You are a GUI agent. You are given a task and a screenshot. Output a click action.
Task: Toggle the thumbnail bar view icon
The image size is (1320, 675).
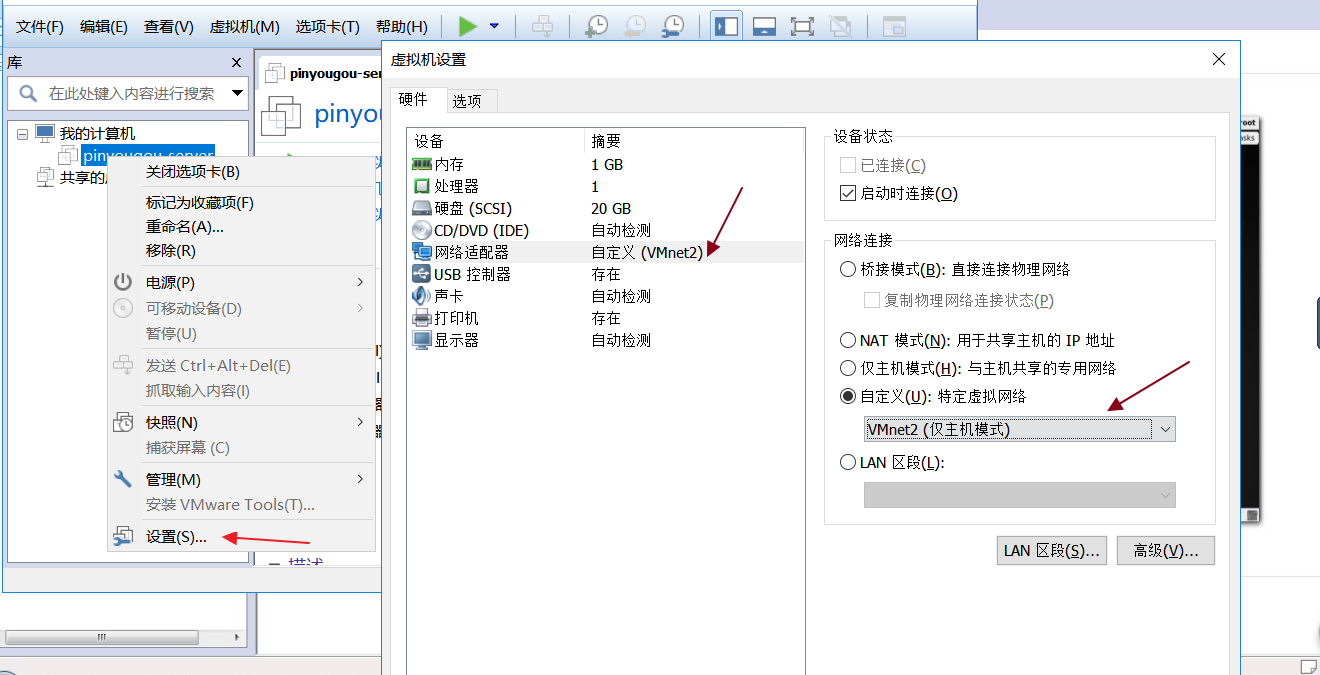pyautogui.click(x=765, y=26)
